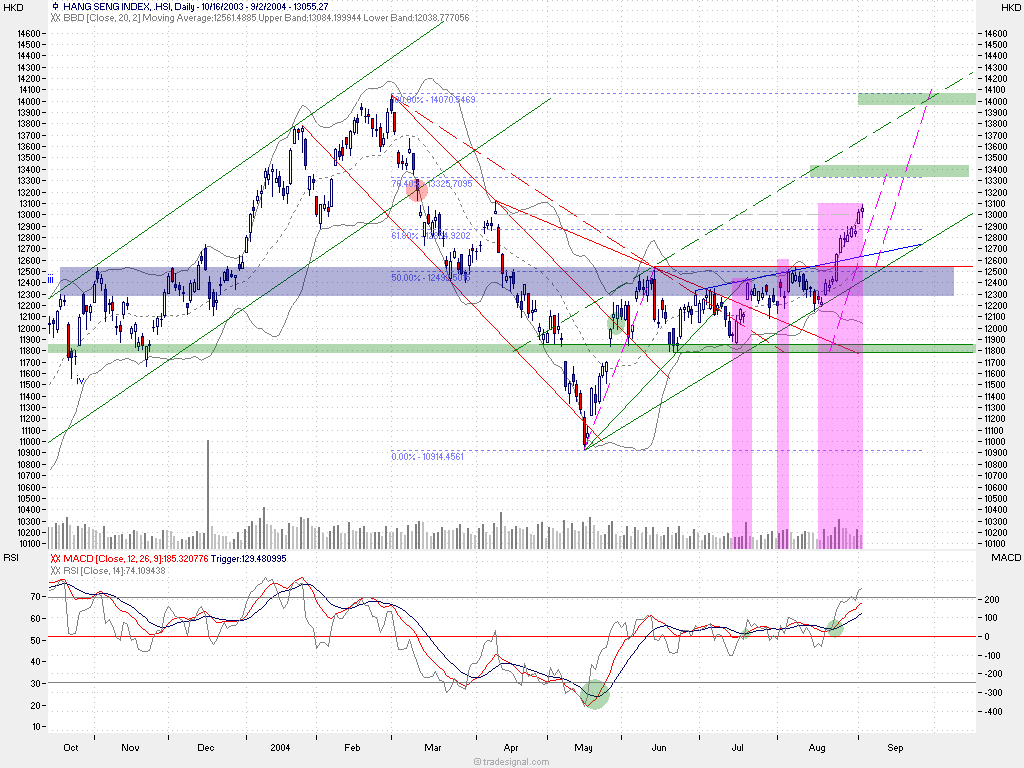
Task: Click the XX marker beside BBD indicator
Action: pos(56,18)
